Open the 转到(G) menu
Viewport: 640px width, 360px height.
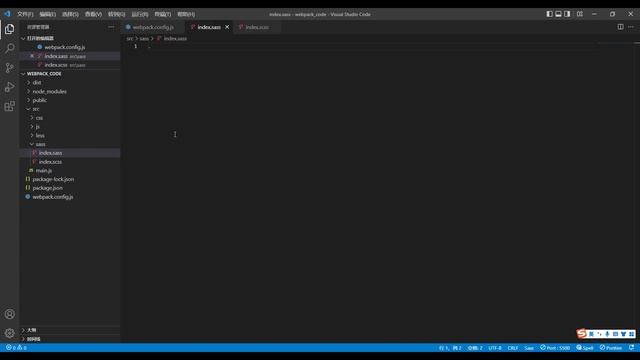(116, 14)
